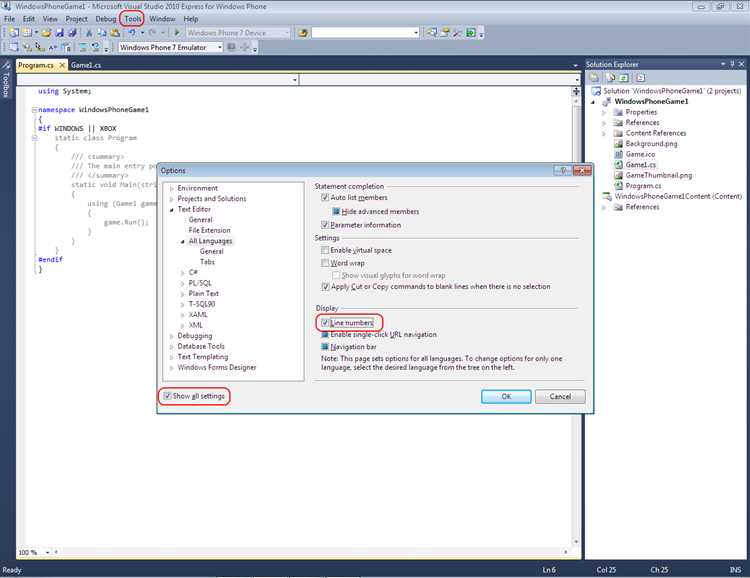Toggle the Show all settings checkbox
The image size is (750, 578).
coord(167,396)
